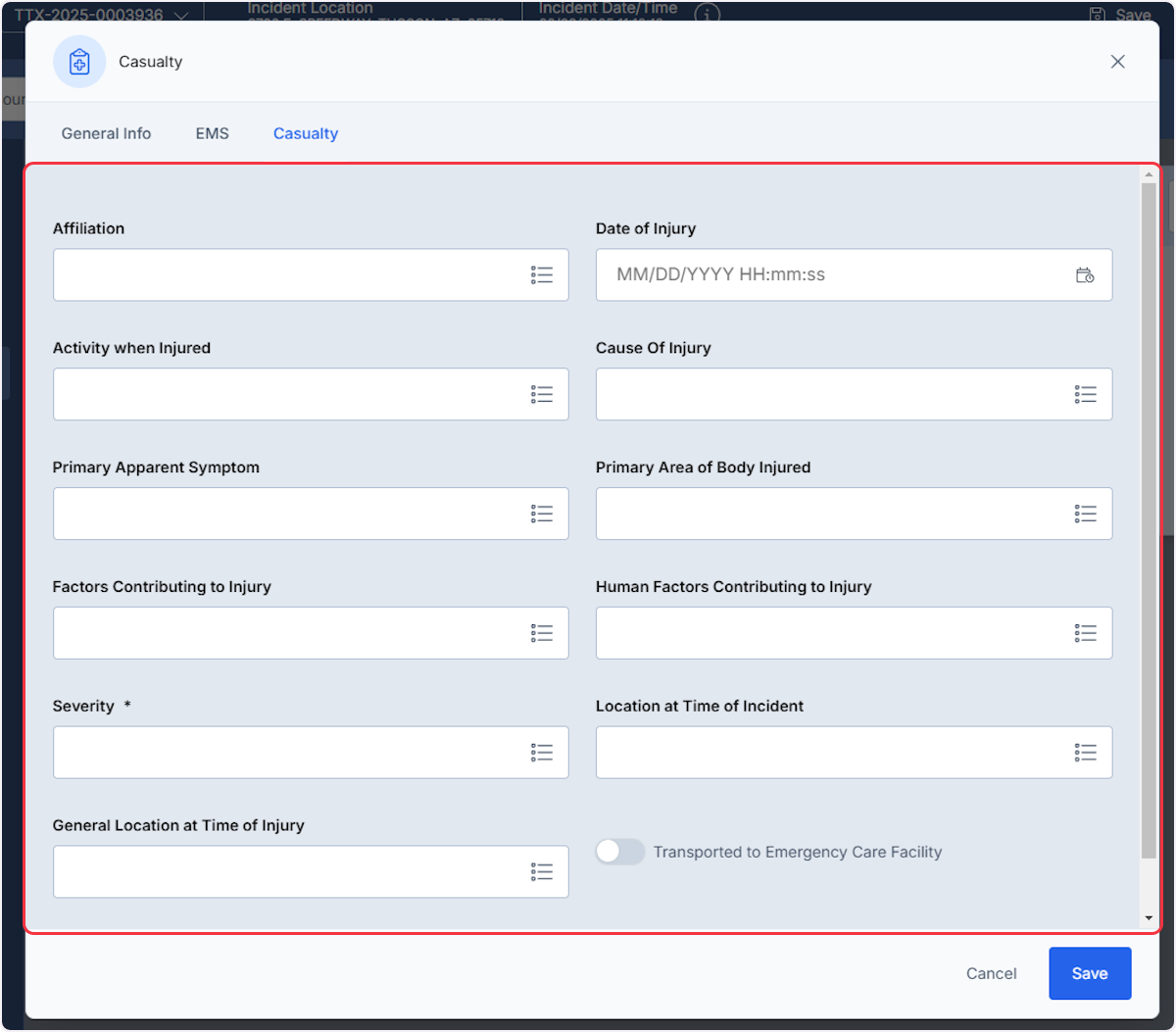The image size is (1176, 1032).
Task: Click the Factors Contributing to Injury field
Action: pyautogui.click(x=311, y=634)
